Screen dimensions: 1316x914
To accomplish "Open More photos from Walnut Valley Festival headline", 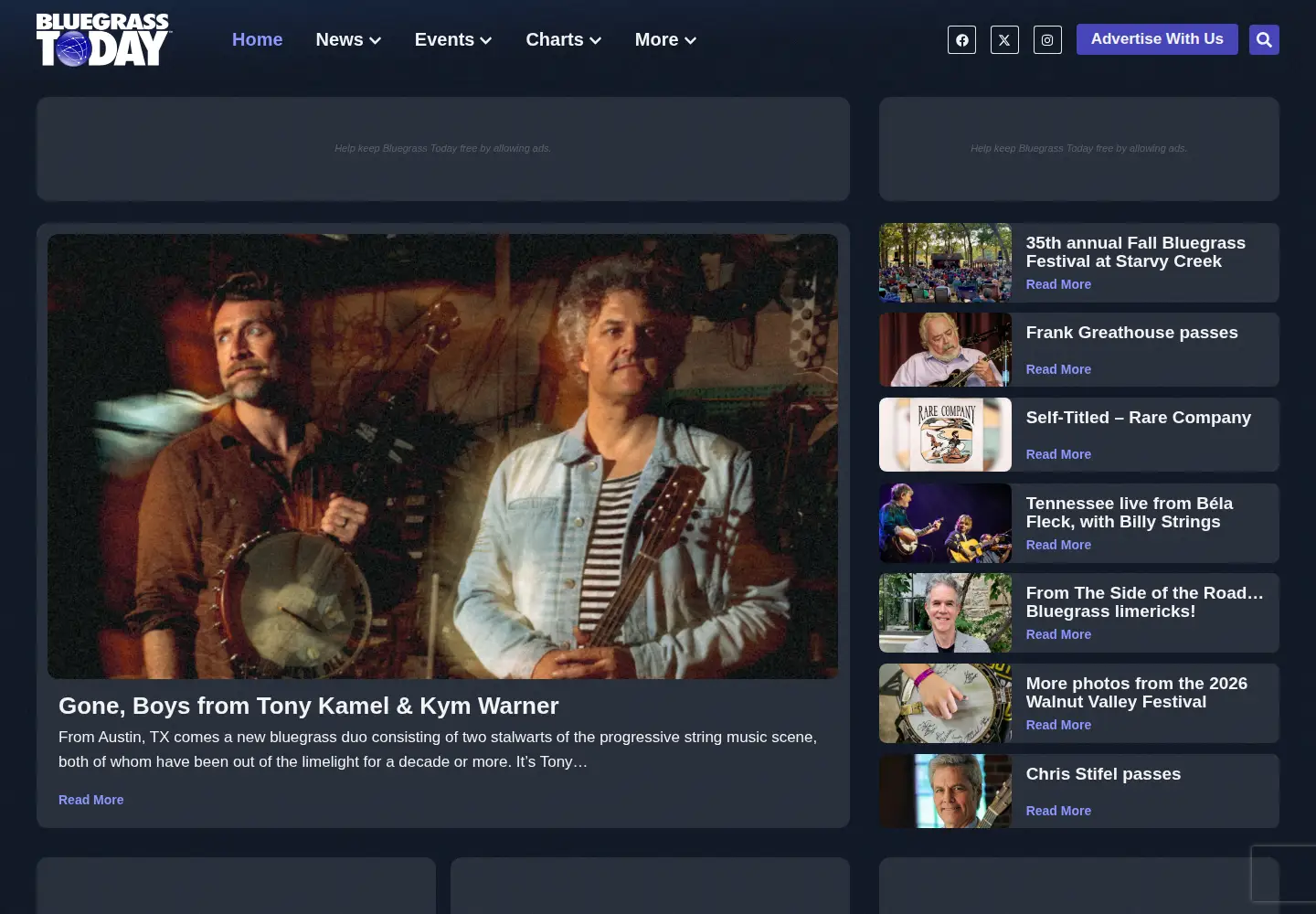I will pos(1136,693).
